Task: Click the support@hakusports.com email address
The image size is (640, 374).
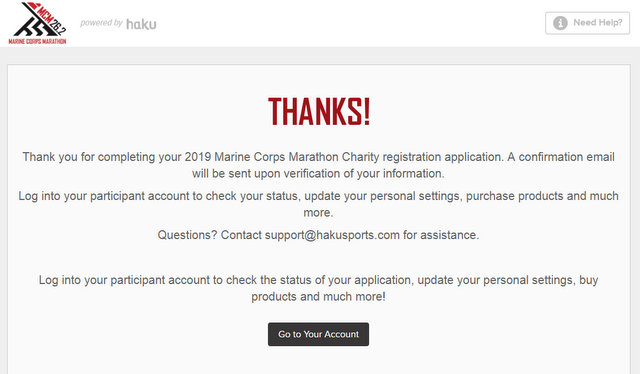Action: [332, 235]
